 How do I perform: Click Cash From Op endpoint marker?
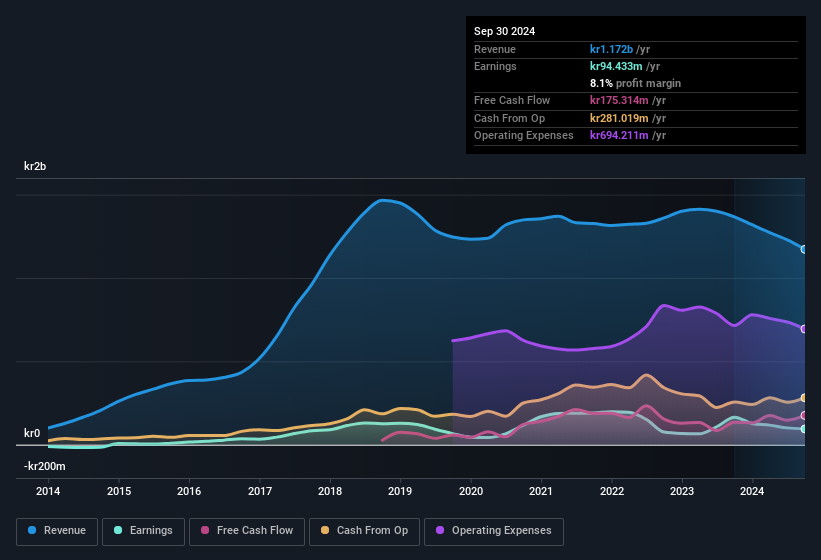pos(804,398)
